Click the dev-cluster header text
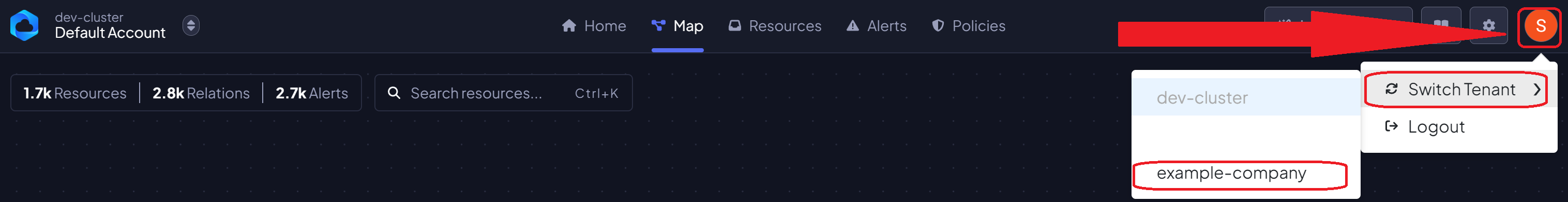The height and width of the screenshot is (202, 1568). coord(89,17)
